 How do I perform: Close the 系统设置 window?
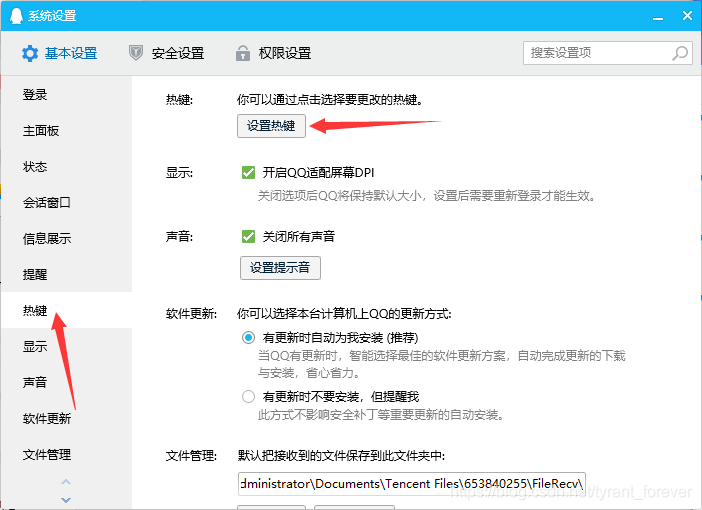pos(687,16)
